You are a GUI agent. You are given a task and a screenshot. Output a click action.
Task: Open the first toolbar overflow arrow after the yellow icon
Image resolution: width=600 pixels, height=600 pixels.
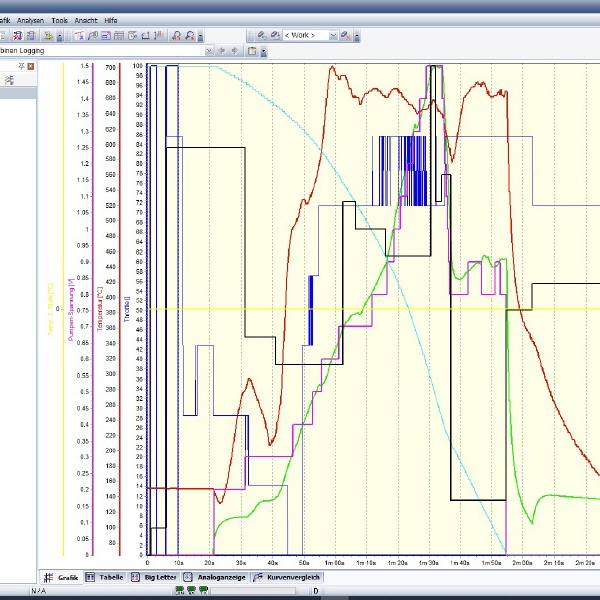tap(59, 36)
